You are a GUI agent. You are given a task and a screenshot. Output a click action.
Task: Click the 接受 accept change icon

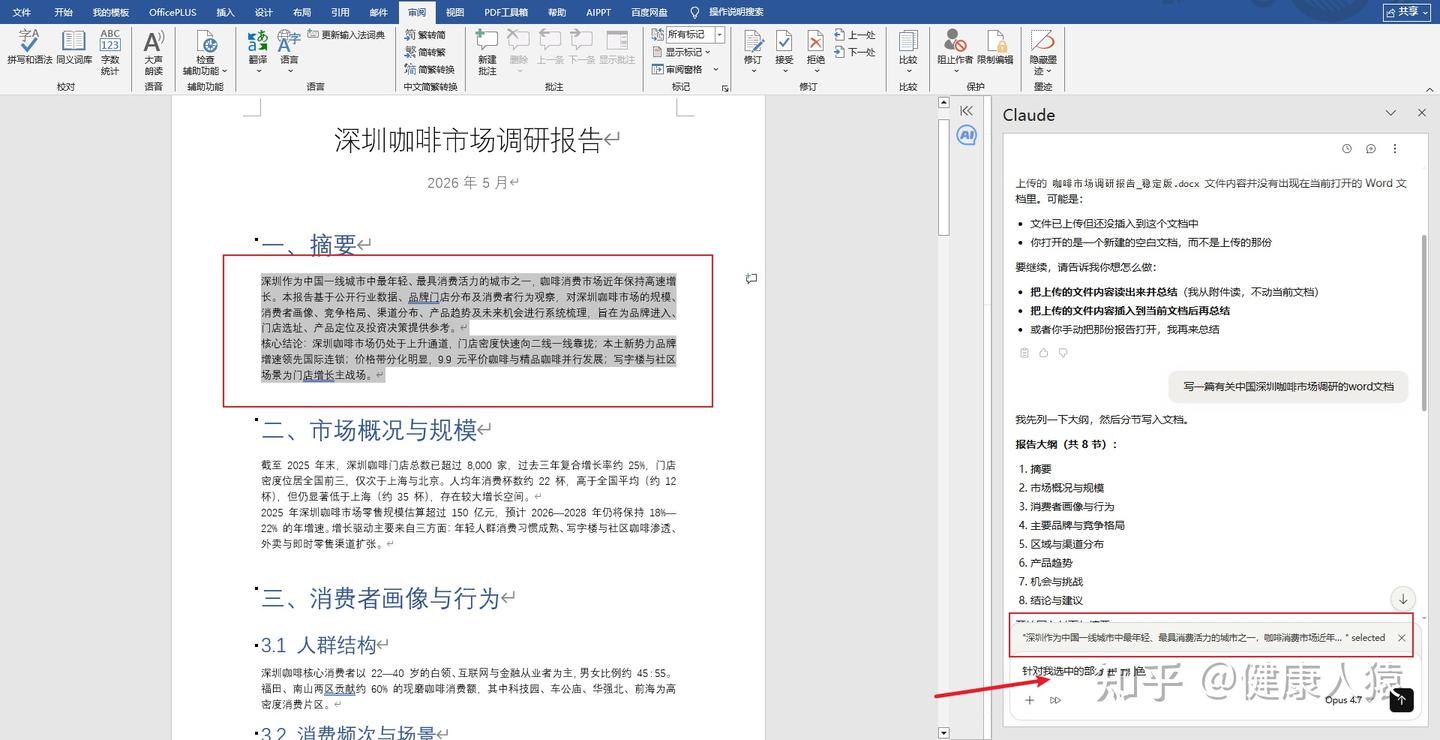pyautogui.click(x=784, y=41)
